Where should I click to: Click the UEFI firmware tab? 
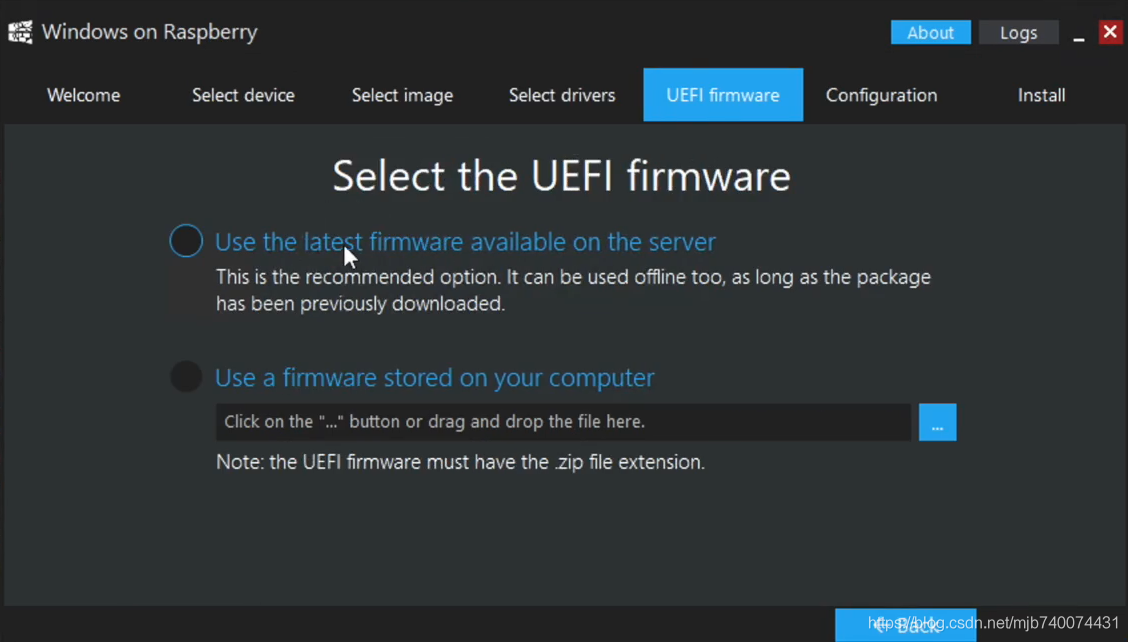pos(722,95)
